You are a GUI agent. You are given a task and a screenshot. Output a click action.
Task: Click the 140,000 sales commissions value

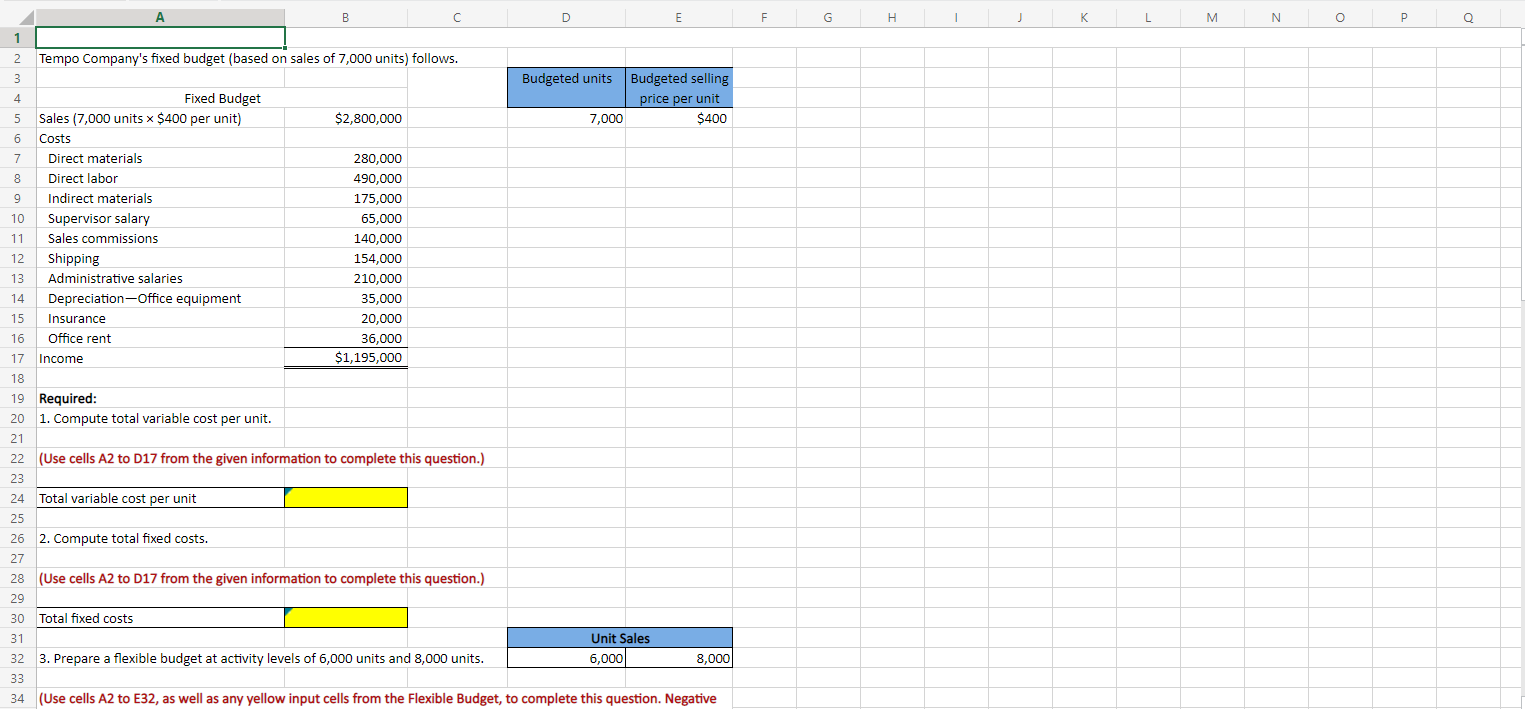coord(378,238)
